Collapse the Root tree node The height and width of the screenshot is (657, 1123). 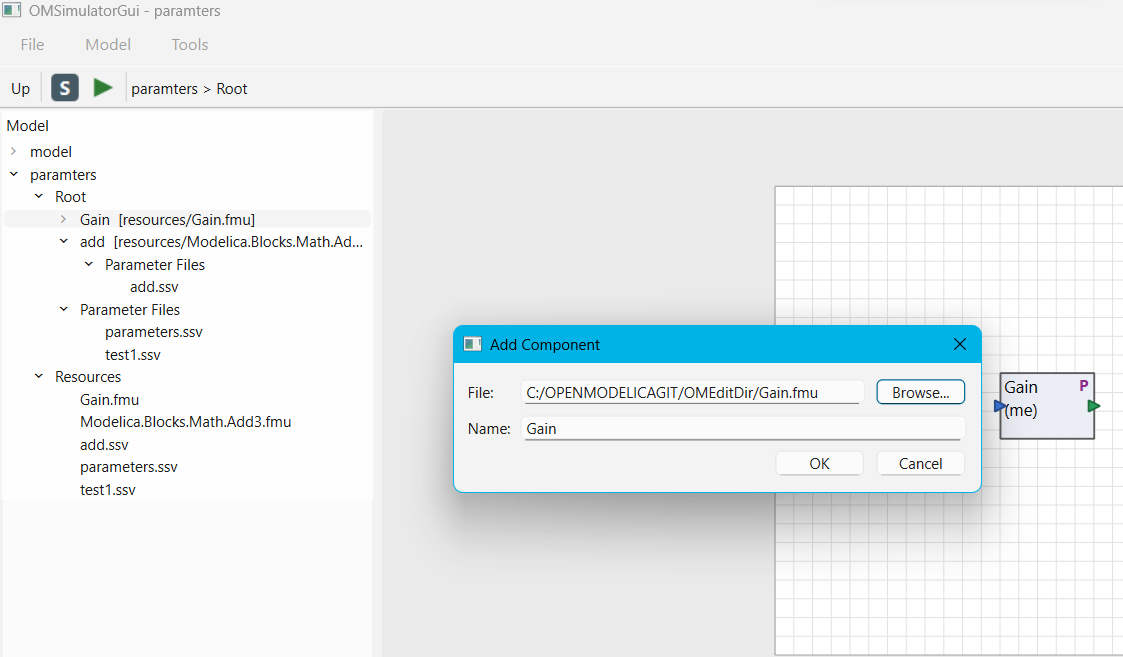point(39,196)
